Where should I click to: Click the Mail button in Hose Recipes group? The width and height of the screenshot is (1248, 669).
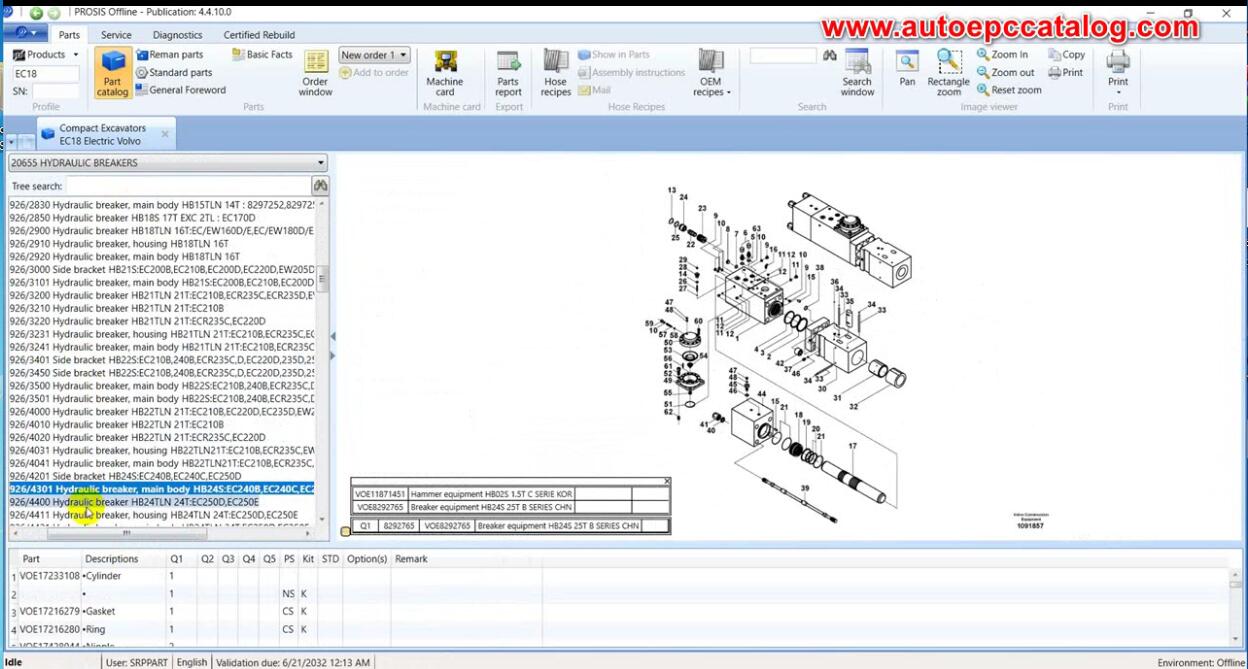[594, 90]
